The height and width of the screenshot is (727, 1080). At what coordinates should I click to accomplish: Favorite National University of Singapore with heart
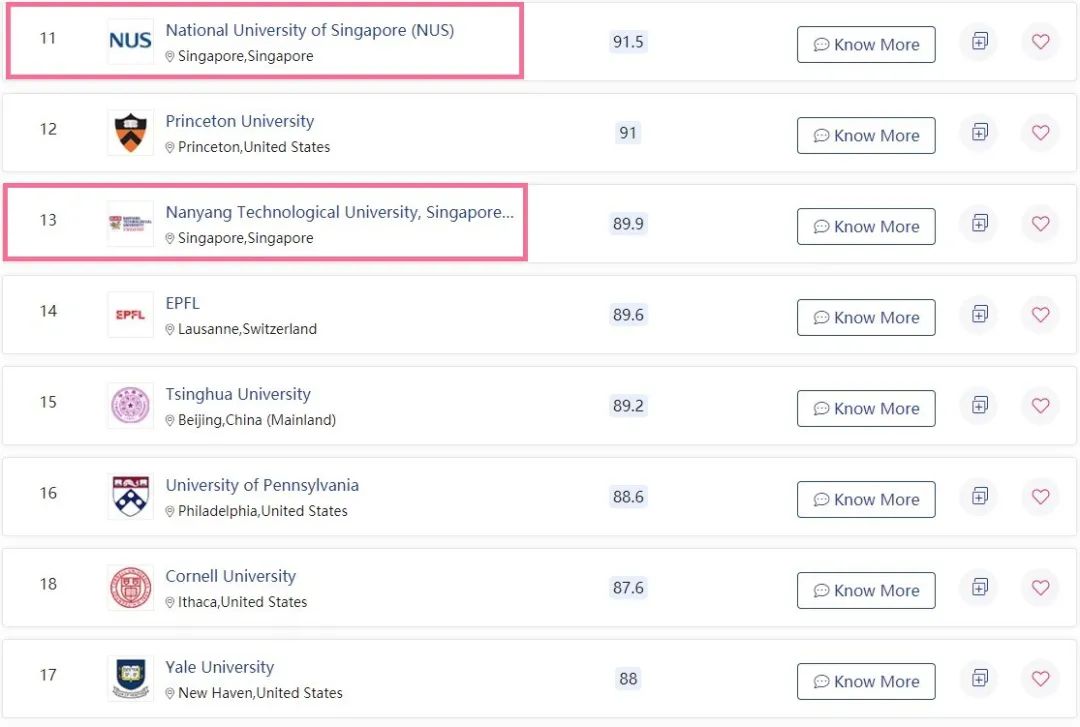[x=1040, y=42]
